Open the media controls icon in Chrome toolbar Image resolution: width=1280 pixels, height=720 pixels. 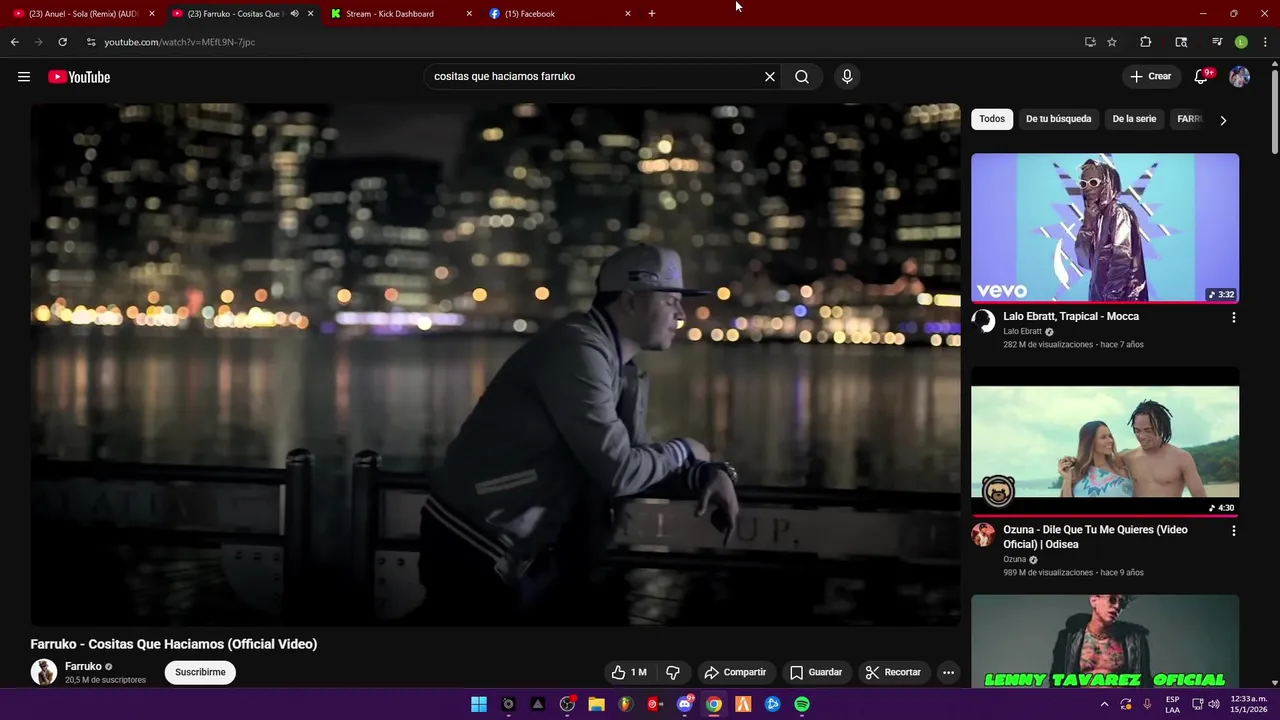click(x=1217, y=42)
